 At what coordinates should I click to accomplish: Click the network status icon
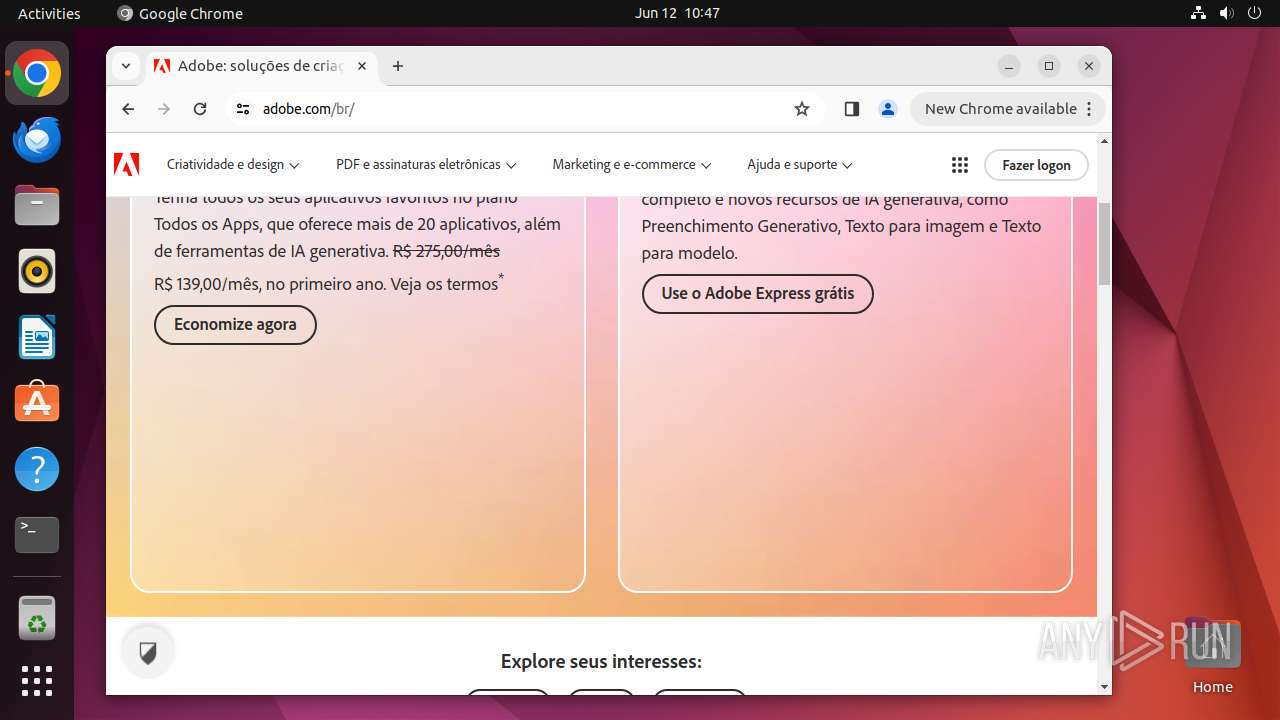coord(1199,13)
